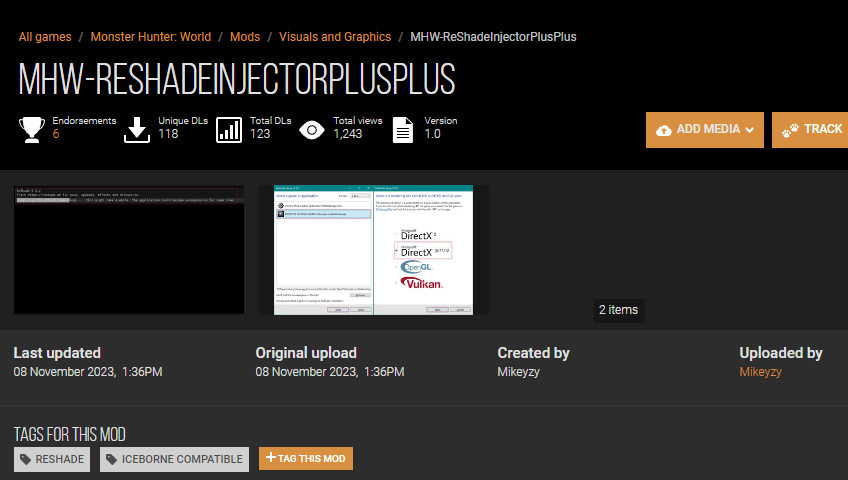Click the Add Media cloud upload icon
Screen dimensions: 848x480
664,130
